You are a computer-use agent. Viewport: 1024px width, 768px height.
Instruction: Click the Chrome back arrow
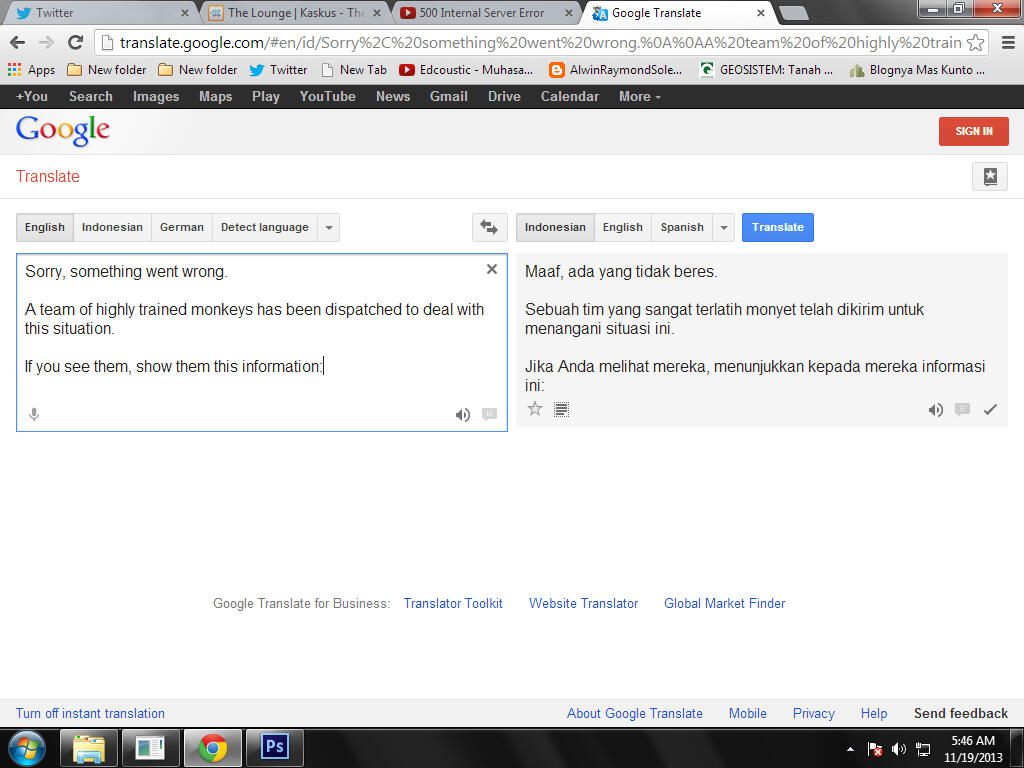pos(18,42)
